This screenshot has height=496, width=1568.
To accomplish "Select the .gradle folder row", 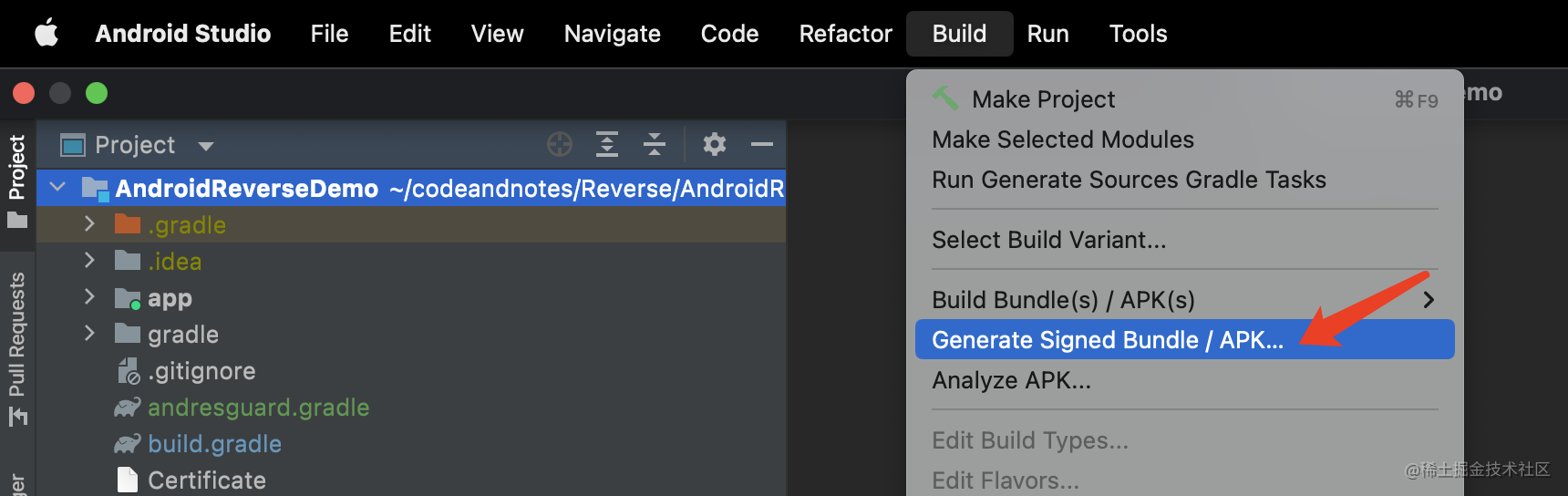I will [411, 224].
